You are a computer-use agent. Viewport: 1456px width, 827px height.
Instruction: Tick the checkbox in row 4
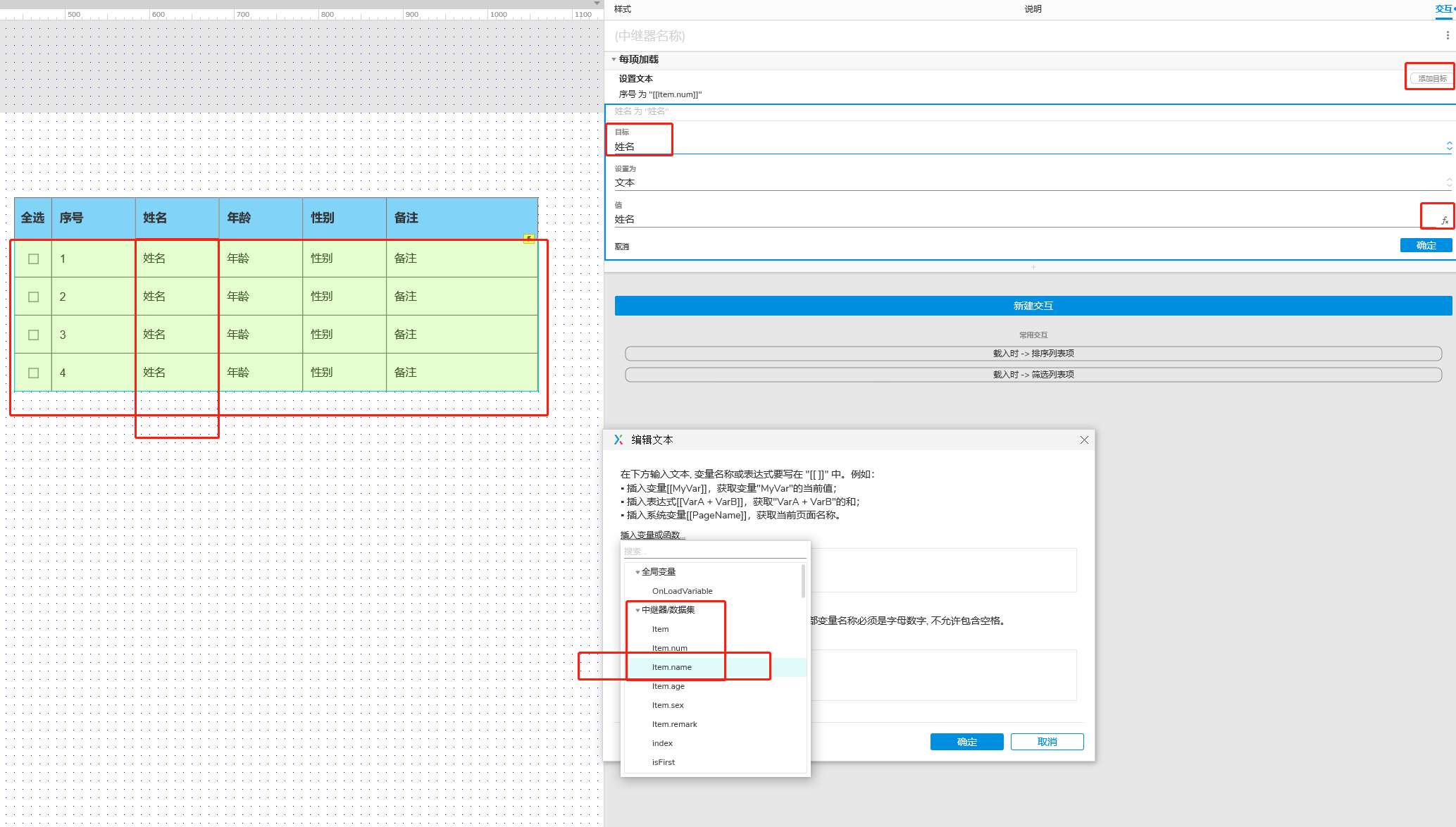click(33, 373)
